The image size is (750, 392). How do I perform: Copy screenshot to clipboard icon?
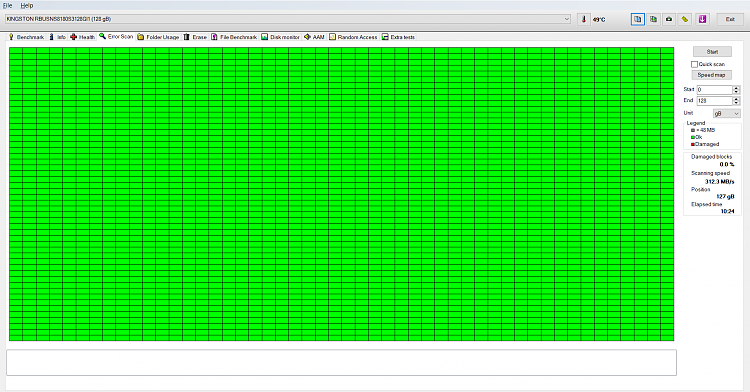point(653,19)
